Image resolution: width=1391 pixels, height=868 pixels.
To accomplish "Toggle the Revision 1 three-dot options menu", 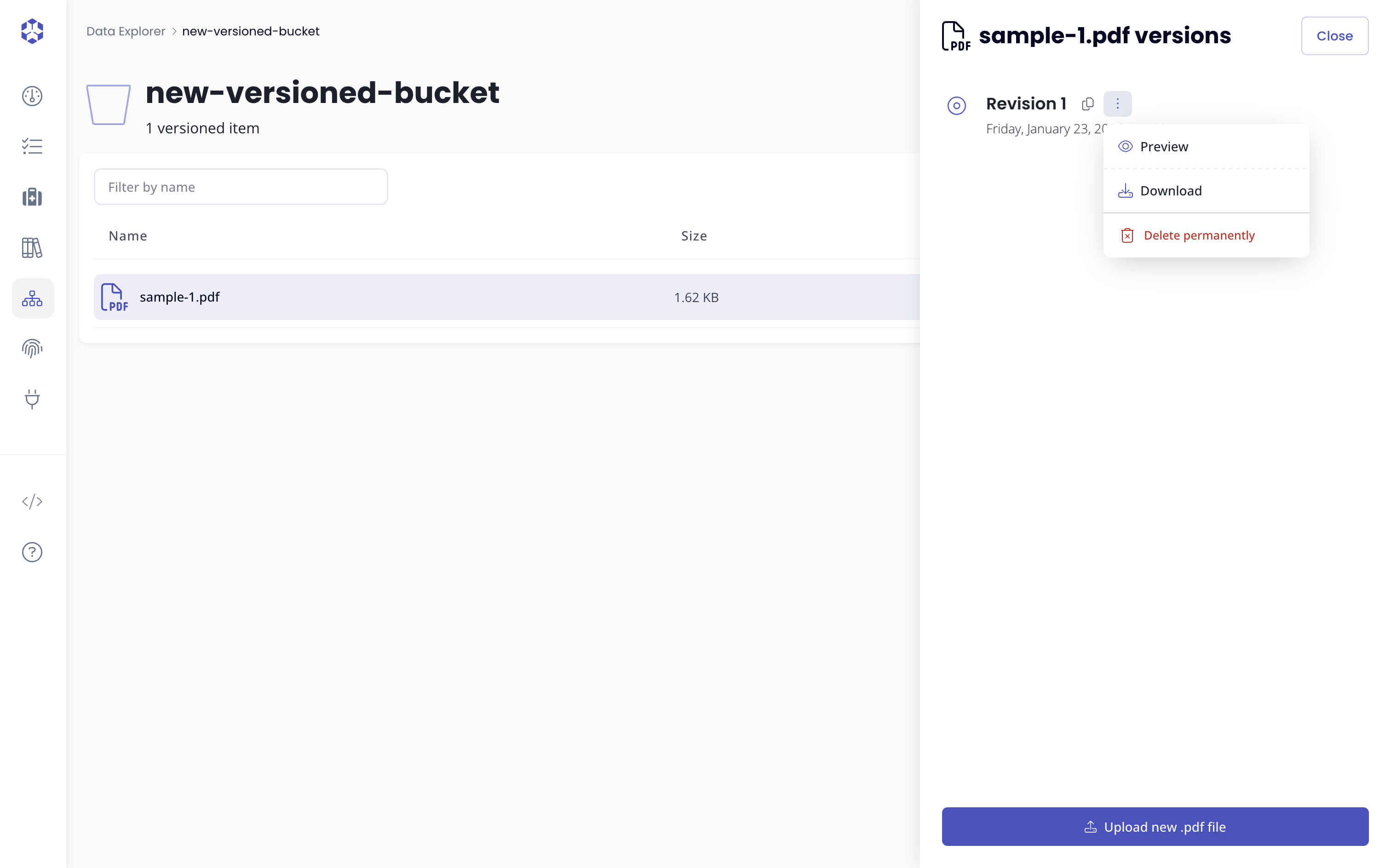I will [1117, 104].
